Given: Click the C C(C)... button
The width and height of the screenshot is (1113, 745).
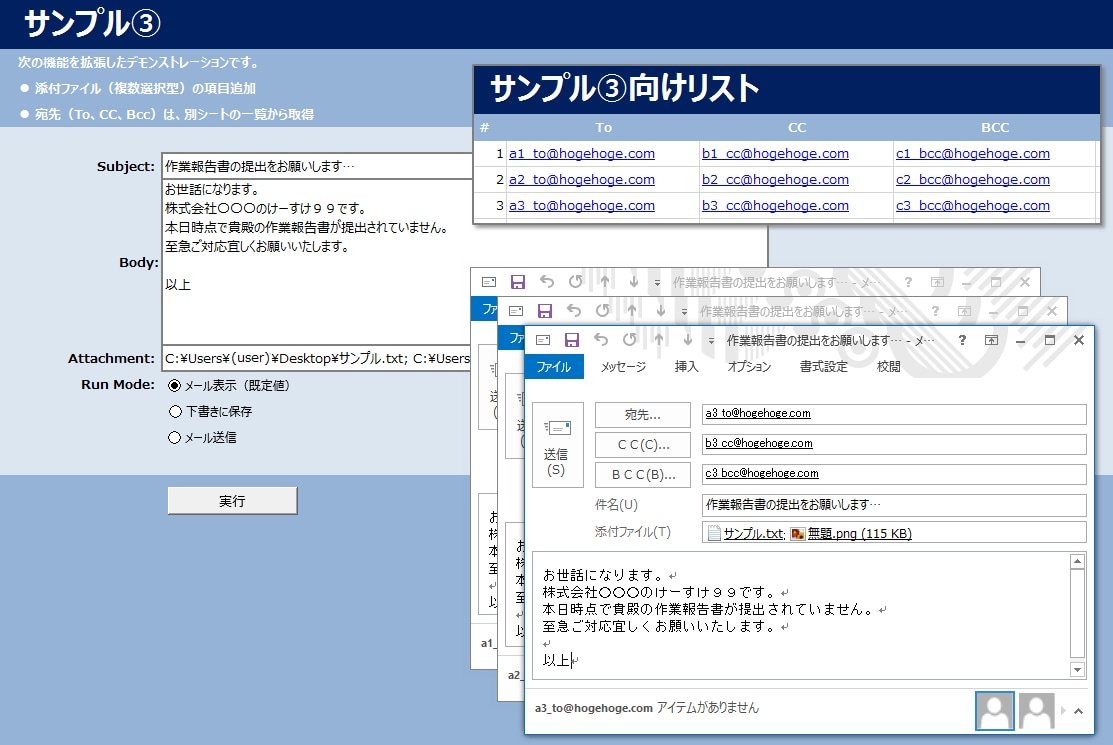Looking at the screenshot, I should (642, 445).
